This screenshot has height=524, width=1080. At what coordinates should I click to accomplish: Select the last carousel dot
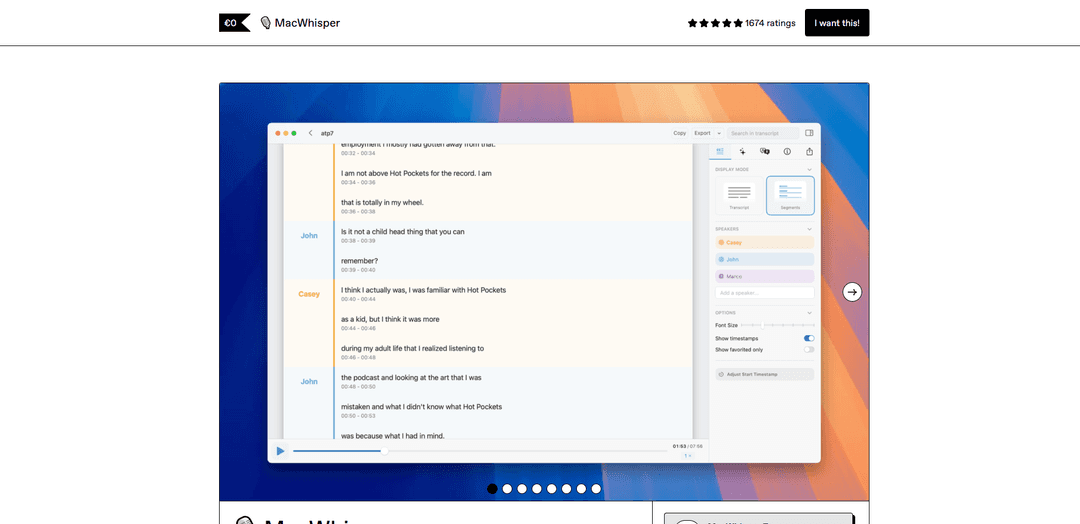596,489
